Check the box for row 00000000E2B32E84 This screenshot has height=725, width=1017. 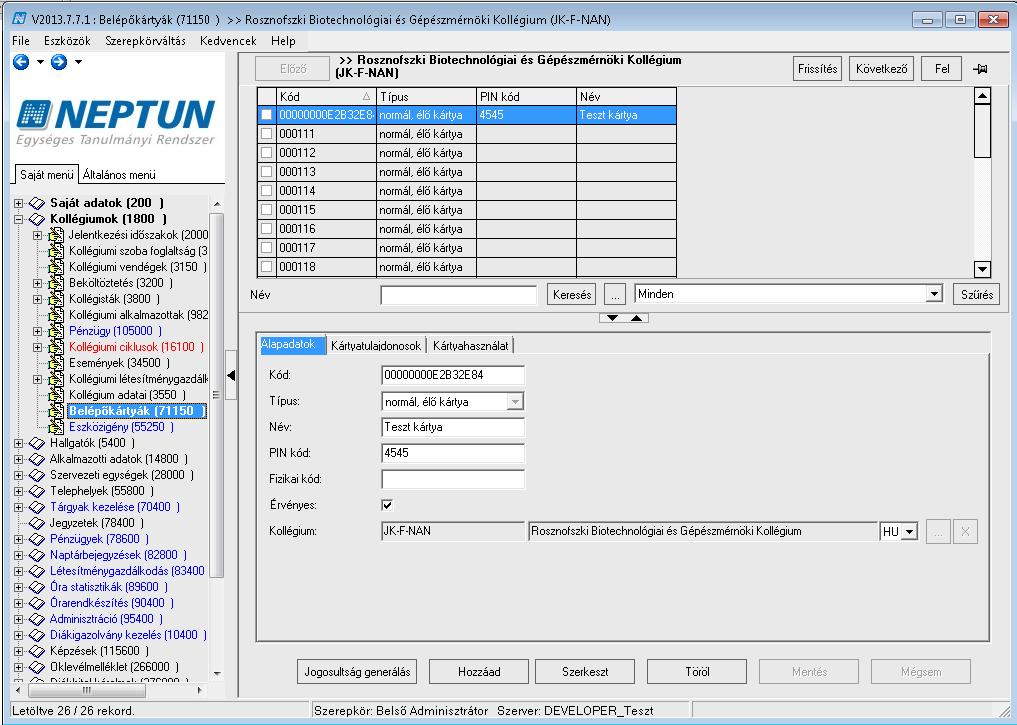point(267,115)
